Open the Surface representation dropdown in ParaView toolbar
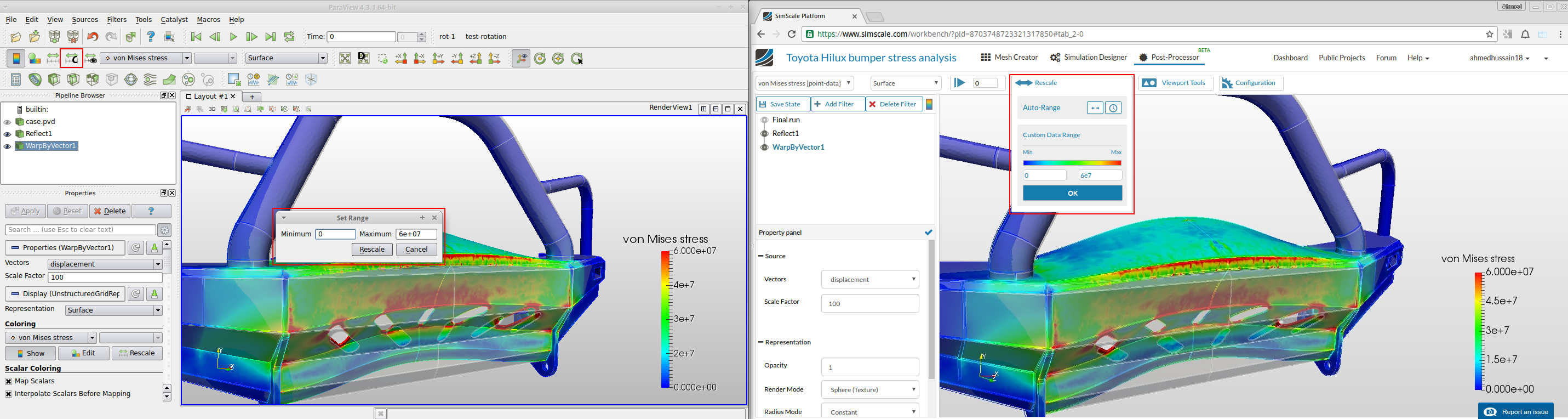Screen dimensions: 1568x419 tap(286, 59)
